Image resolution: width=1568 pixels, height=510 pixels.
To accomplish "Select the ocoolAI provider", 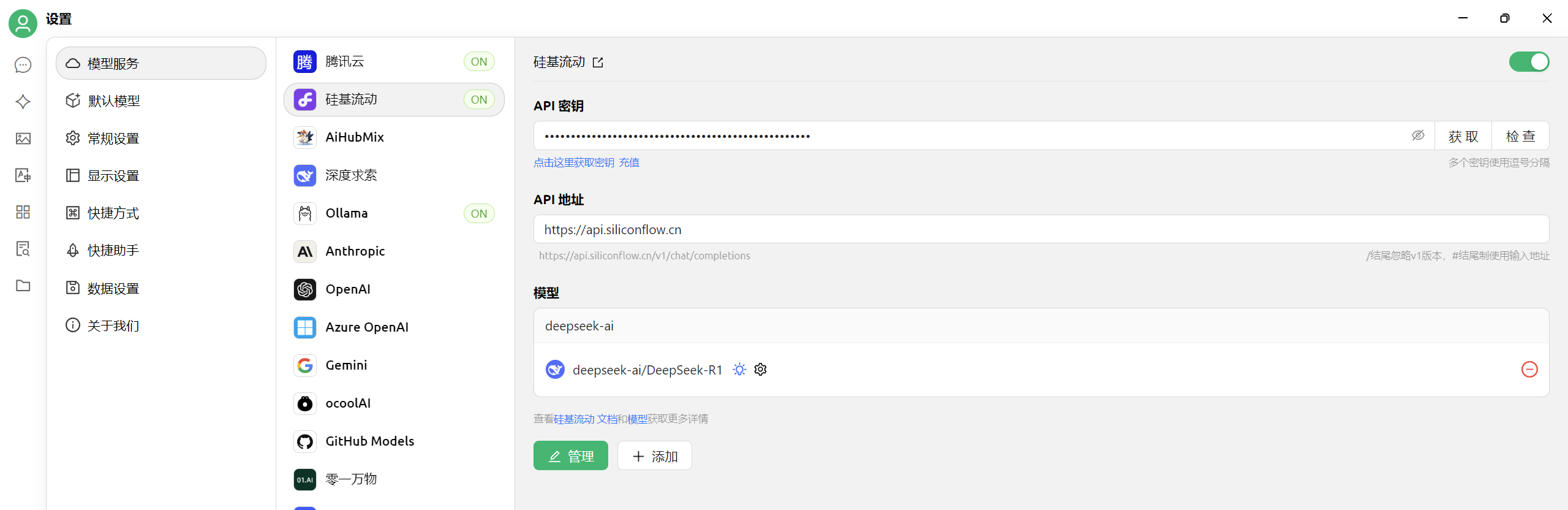I will [x=394, y=403].
